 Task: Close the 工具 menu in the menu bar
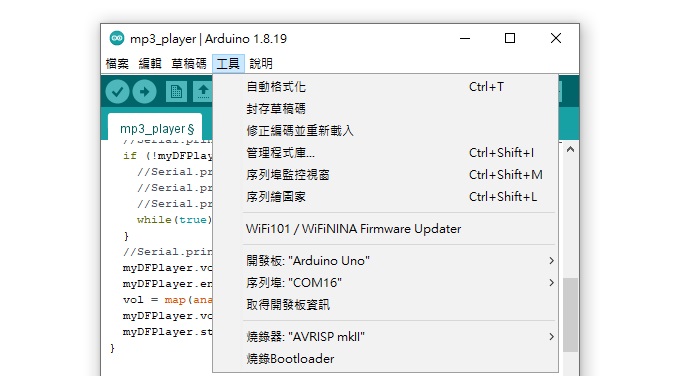pyautogui.click(x=228, y=64)
